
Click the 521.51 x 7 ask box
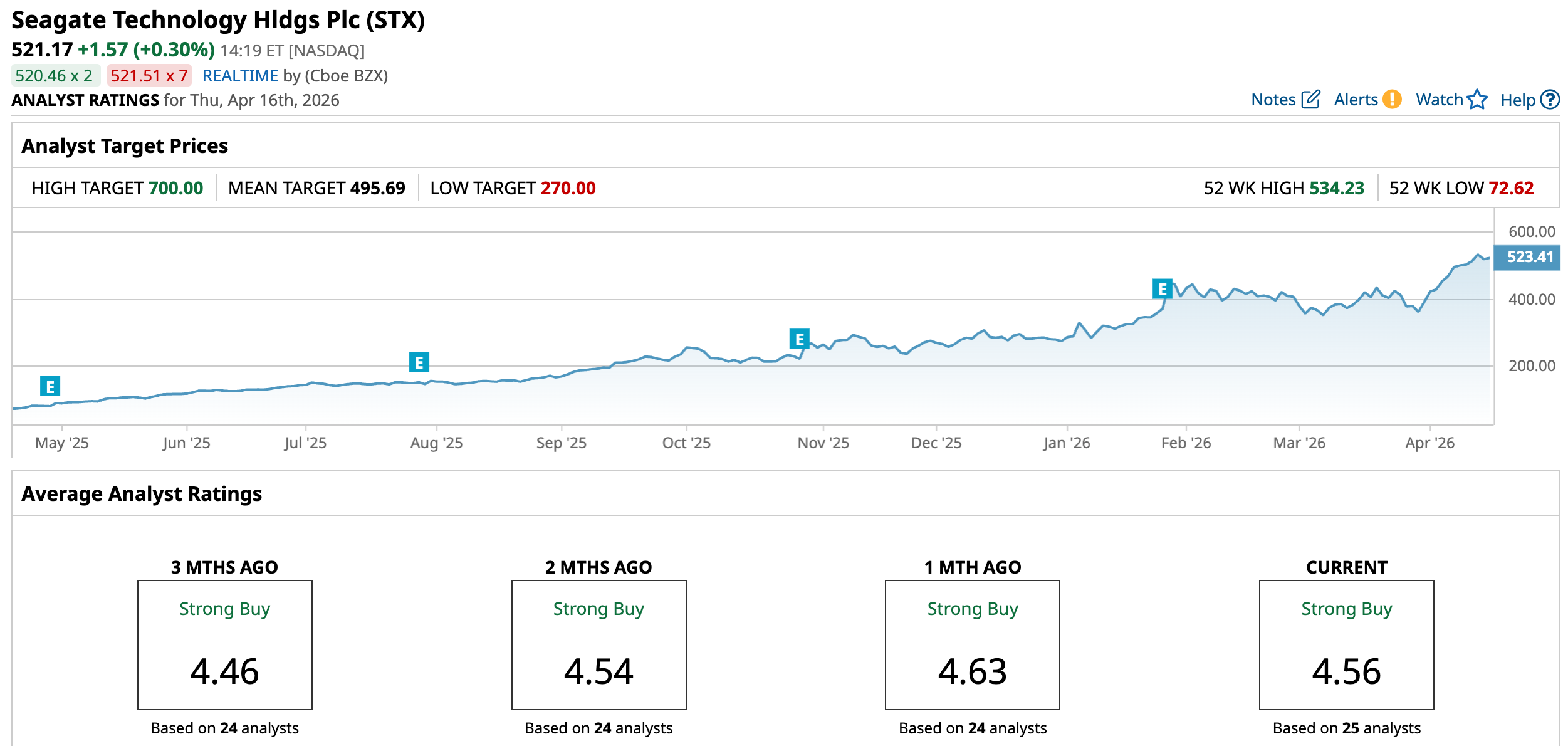[149, 76]
